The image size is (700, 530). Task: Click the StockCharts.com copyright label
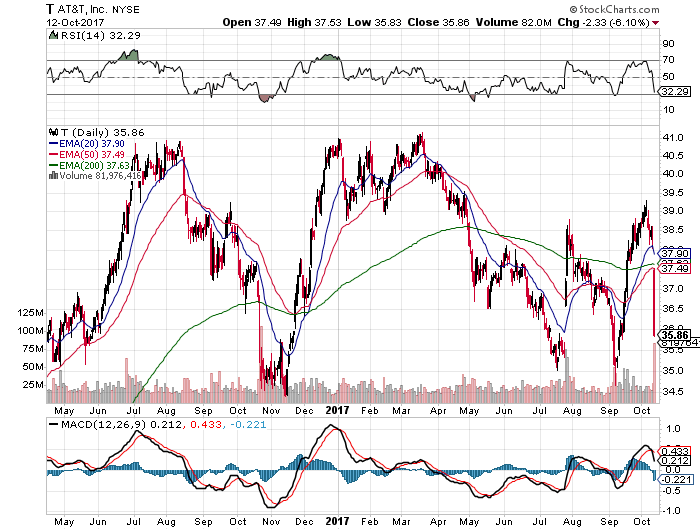pos(614,9)
